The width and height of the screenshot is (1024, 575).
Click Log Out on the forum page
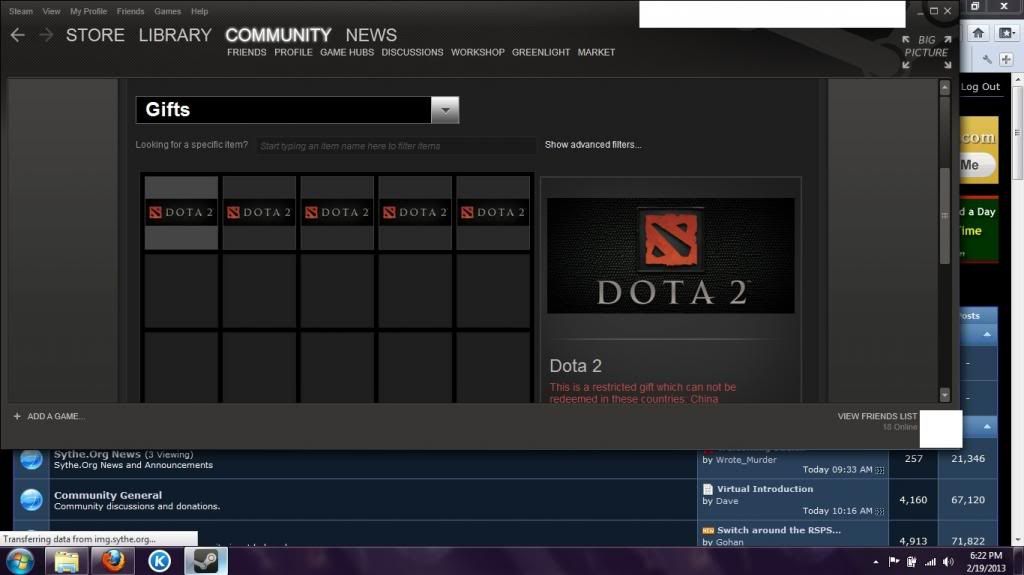click(x=980, y=86)
